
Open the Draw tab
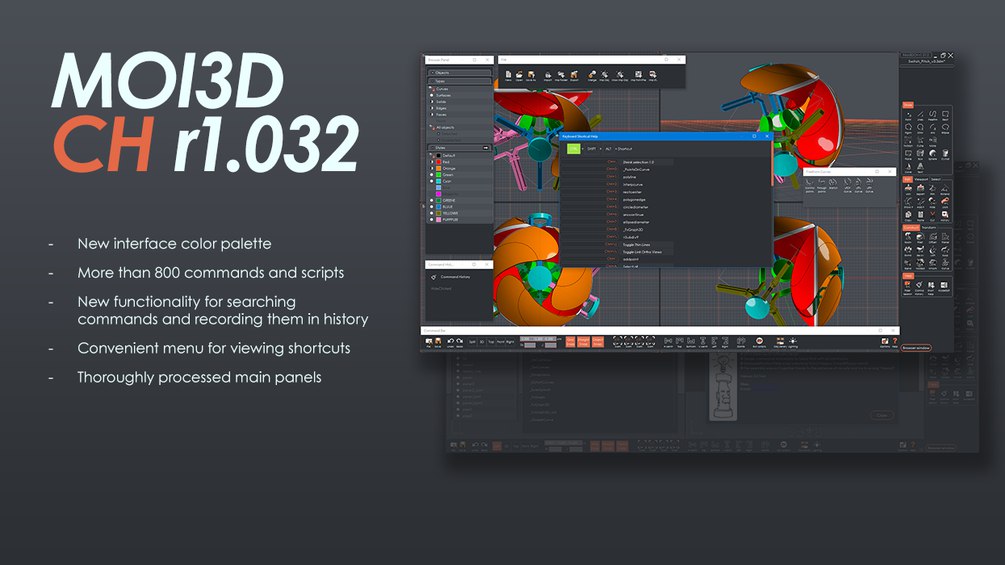click(908, 105)
